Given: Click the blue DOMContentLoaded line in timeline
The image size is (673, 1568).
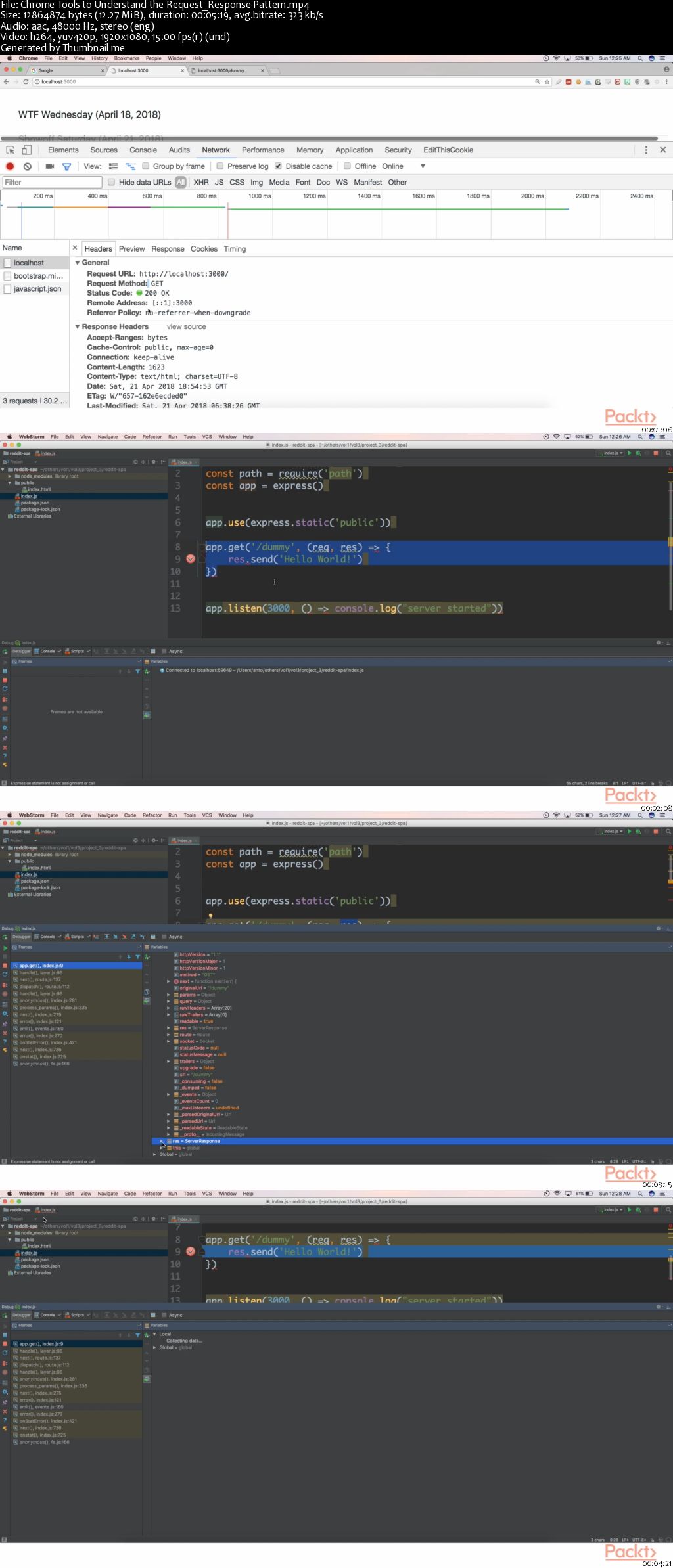Looking at the screenshot, I should tap(22, 222).
